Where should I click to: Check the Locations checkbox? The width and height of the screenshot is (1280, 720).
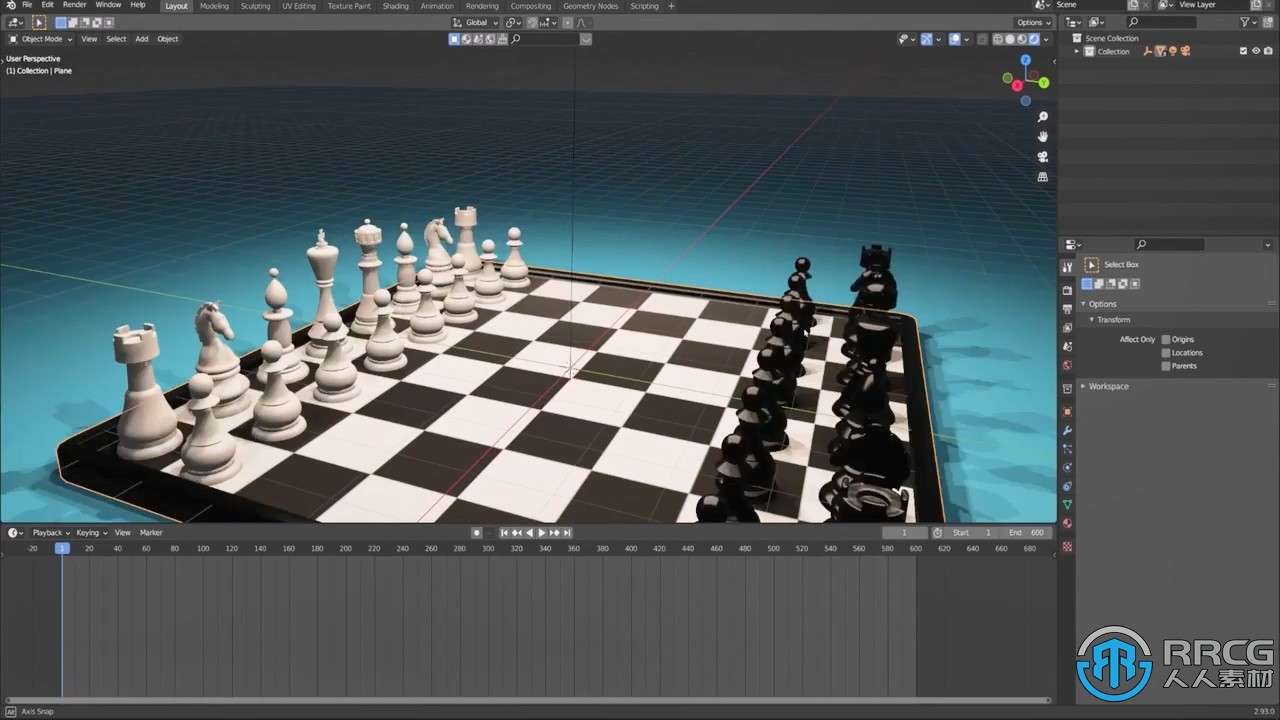pyautogui.click(x=1166, y=353)
